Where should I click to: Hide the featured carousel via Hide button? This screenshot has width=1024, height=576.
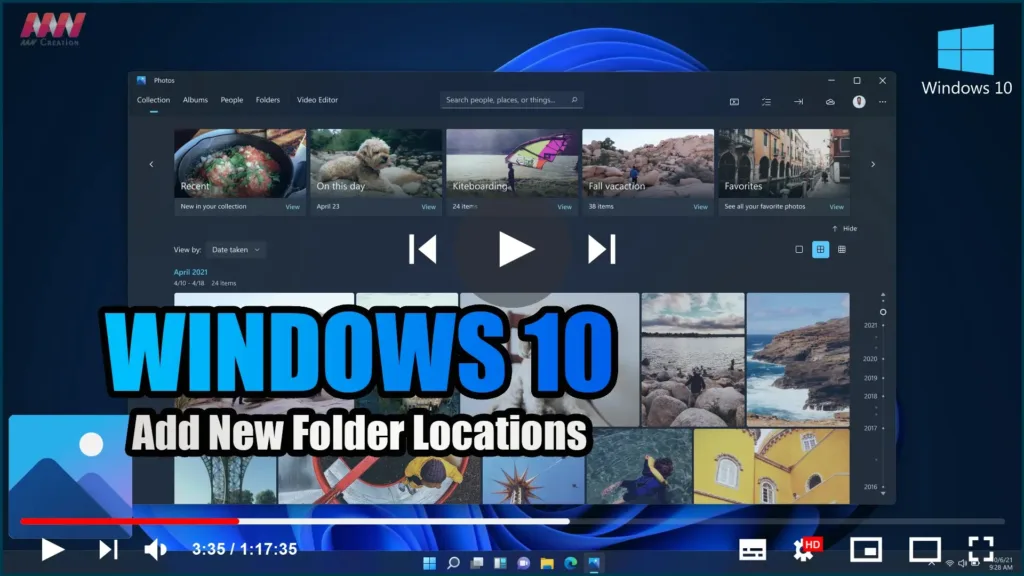click(x=844, y=229)
